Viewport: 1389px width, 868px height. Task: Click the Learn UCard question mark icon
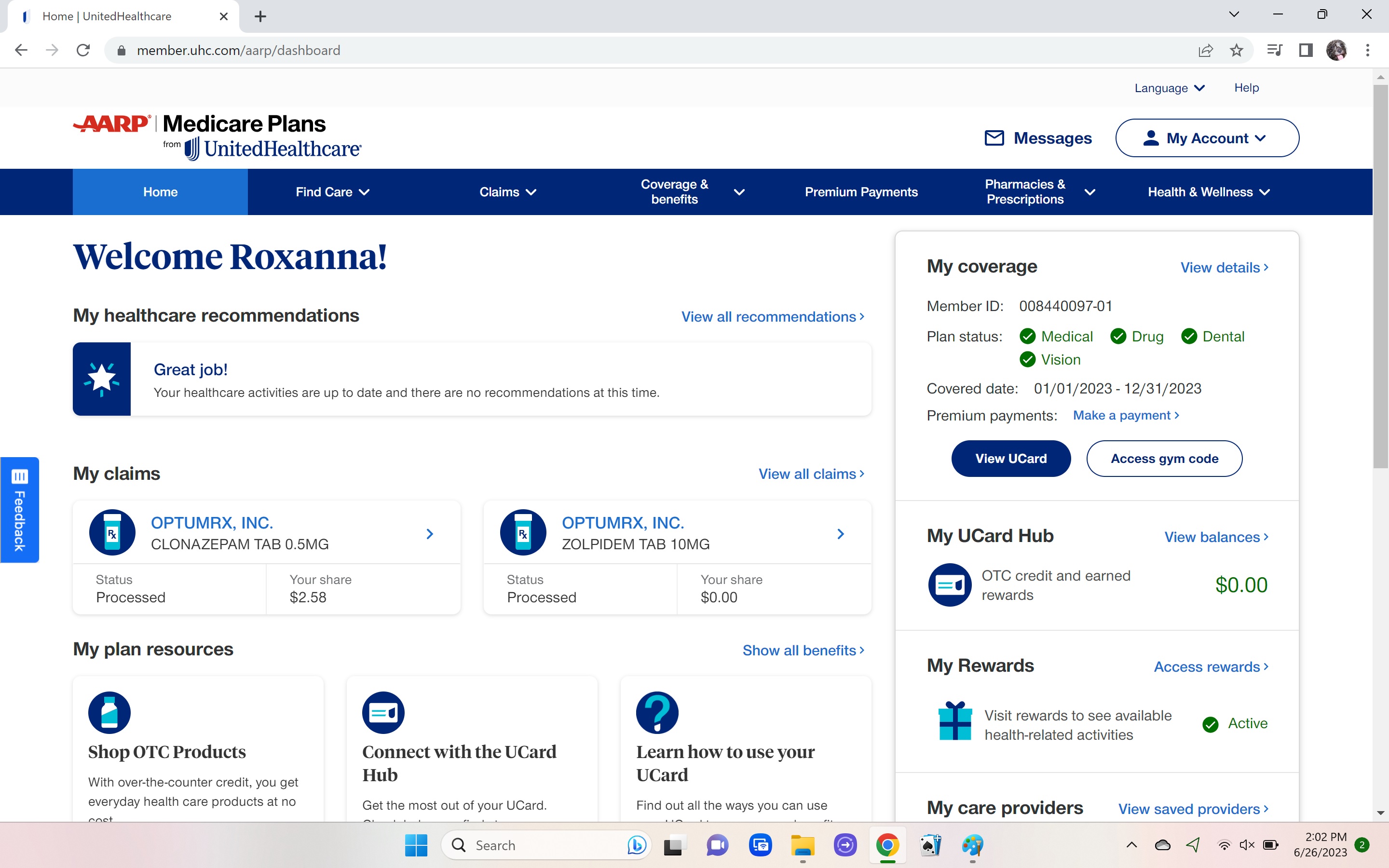coord(657,712)
